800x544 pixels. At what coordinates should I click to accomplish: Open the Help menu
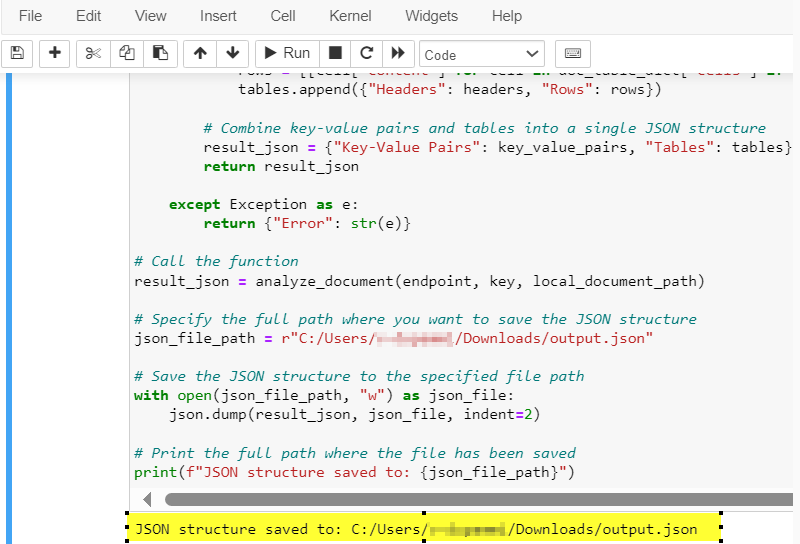507,16
